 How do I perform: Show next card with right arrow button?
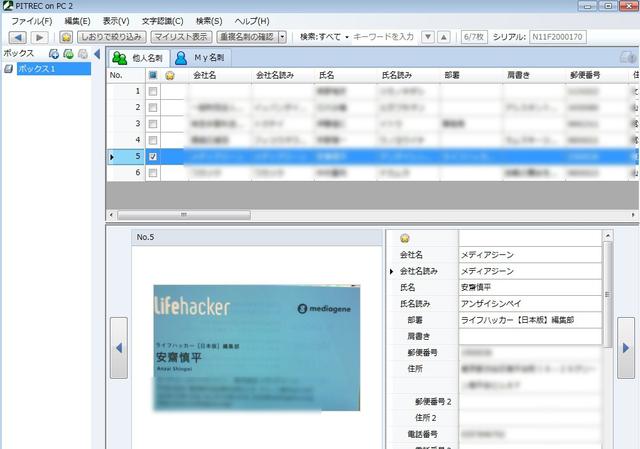[x=626, y=348]
